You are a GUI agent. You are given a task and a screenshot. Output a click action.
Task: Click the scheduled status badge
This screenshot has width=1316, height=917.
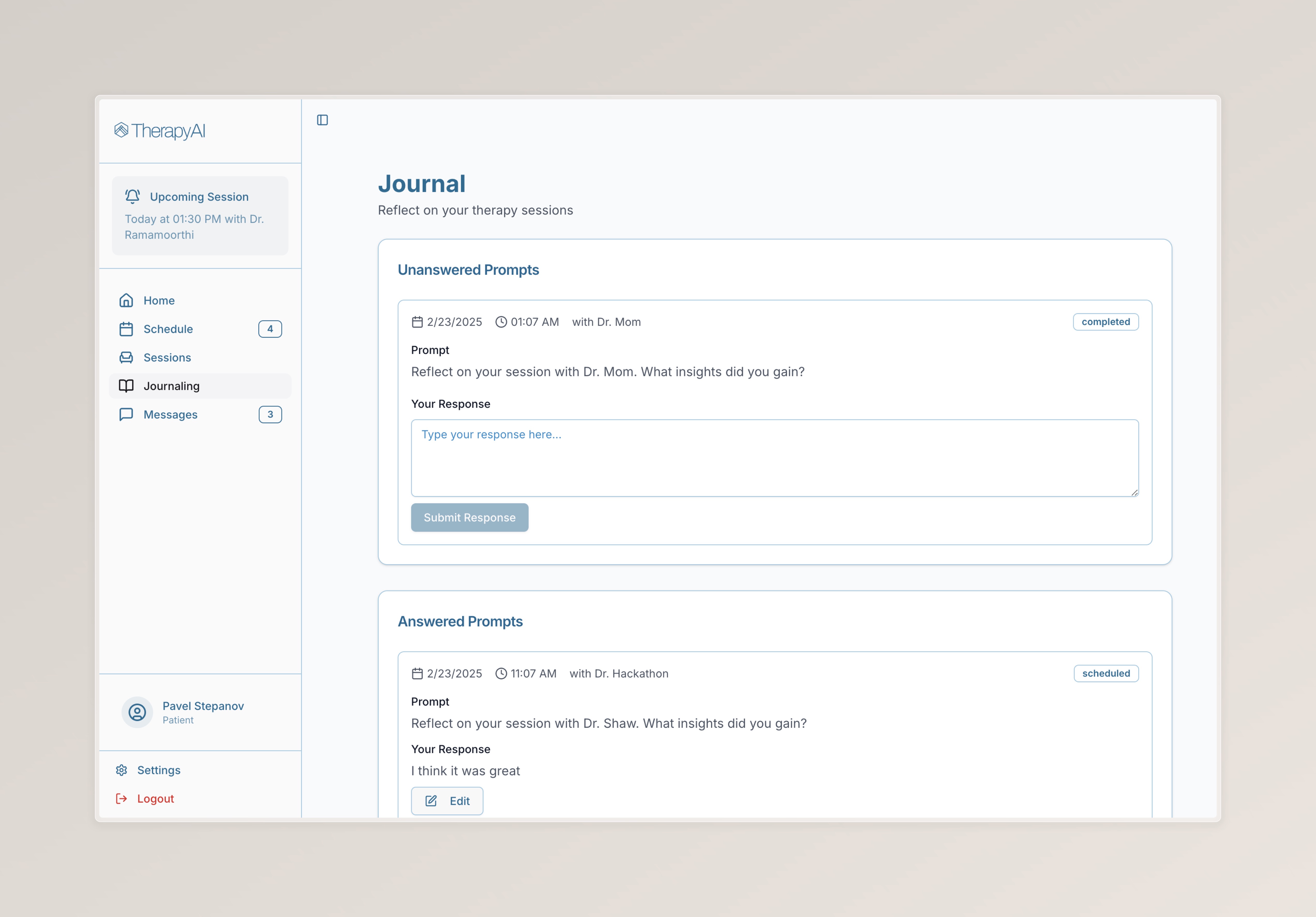click(1106, 673)
